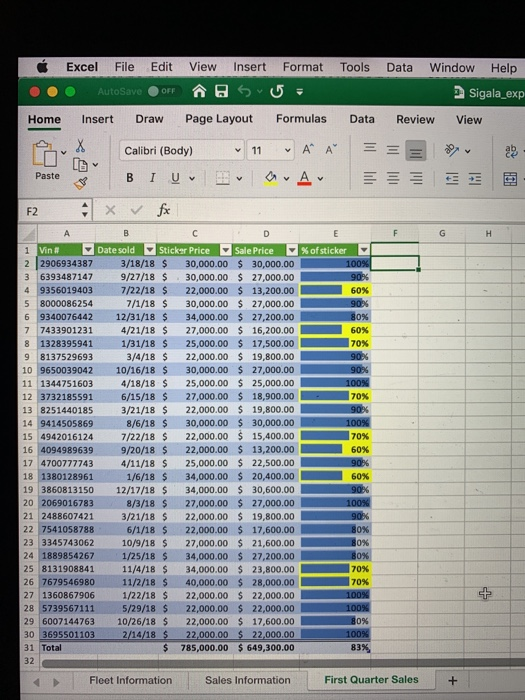Image resolution: width=525 pixels, height=700 pixels.
Task: Align text to the middle
Action: 393,150
